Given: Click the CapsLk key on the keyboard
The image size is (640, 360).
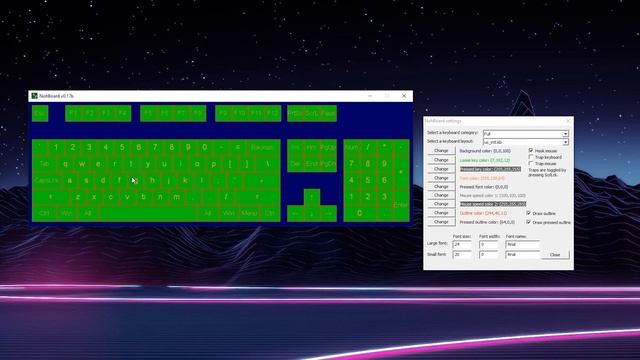Looking at the screenshot, I should [x=47, y=180].
